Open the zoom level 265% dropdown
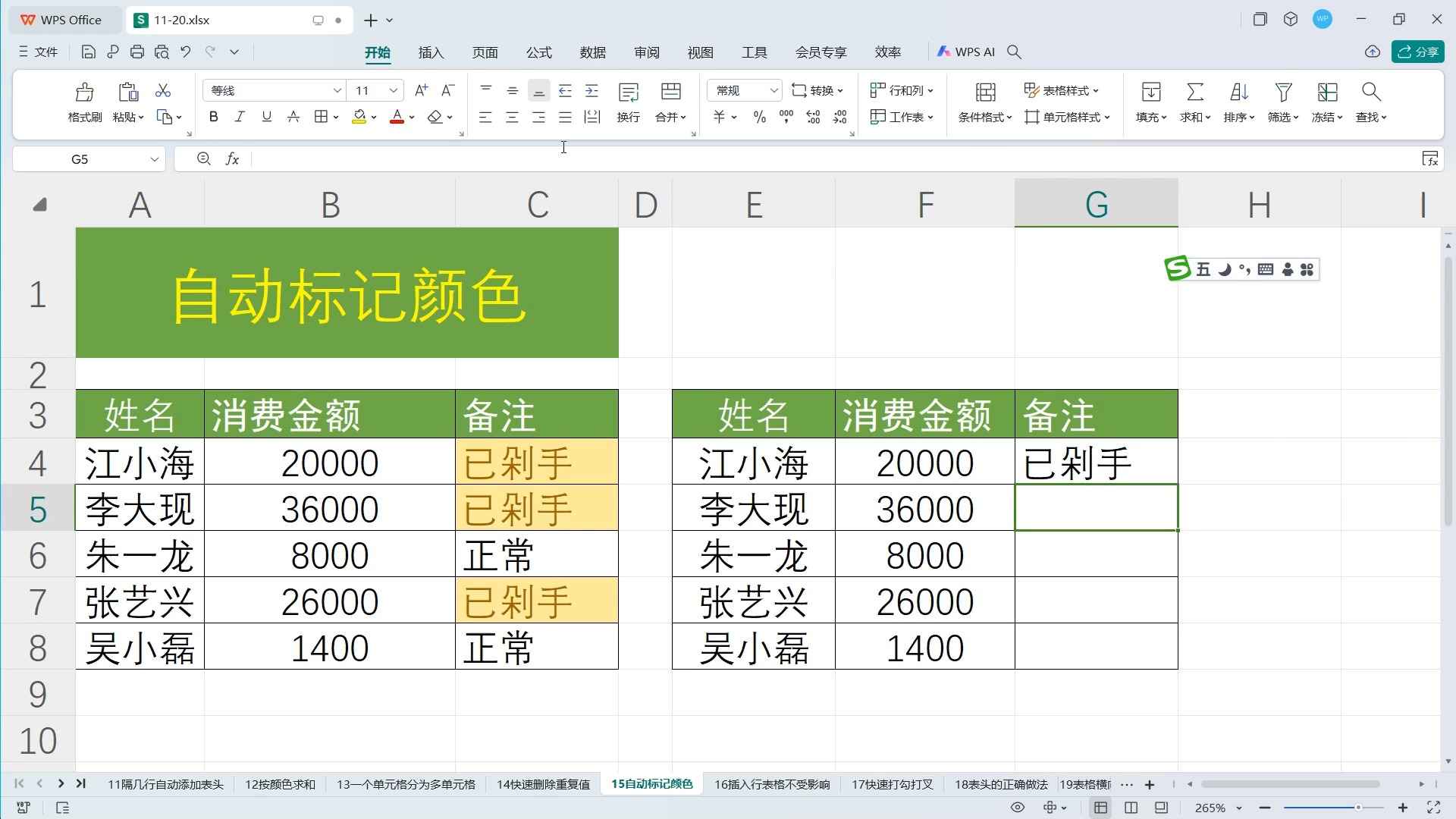Image resolution: width=1456 pixels, height=819 pixels. 1239,808
